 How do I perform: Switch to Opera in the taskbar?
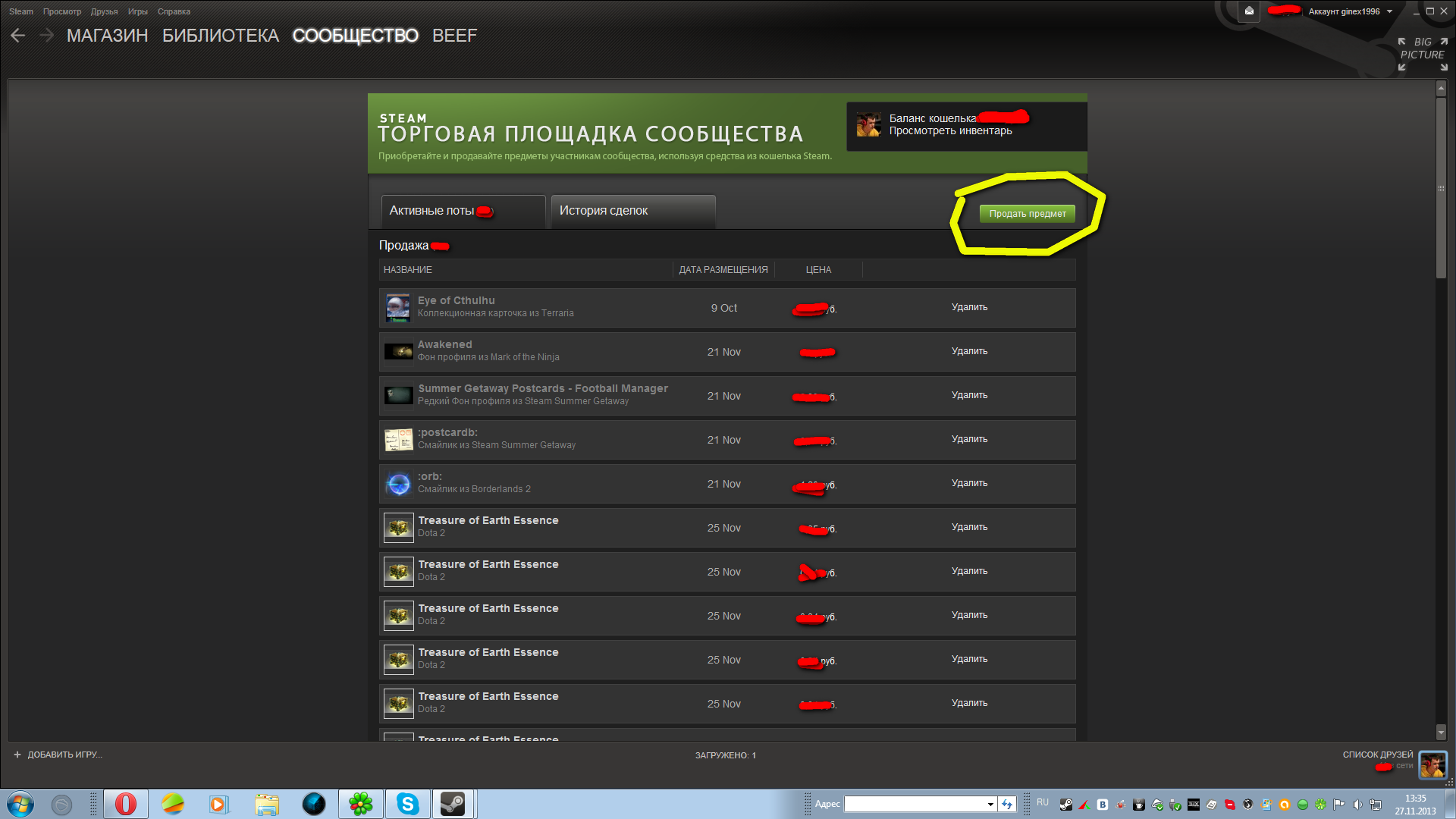[126, 804]
